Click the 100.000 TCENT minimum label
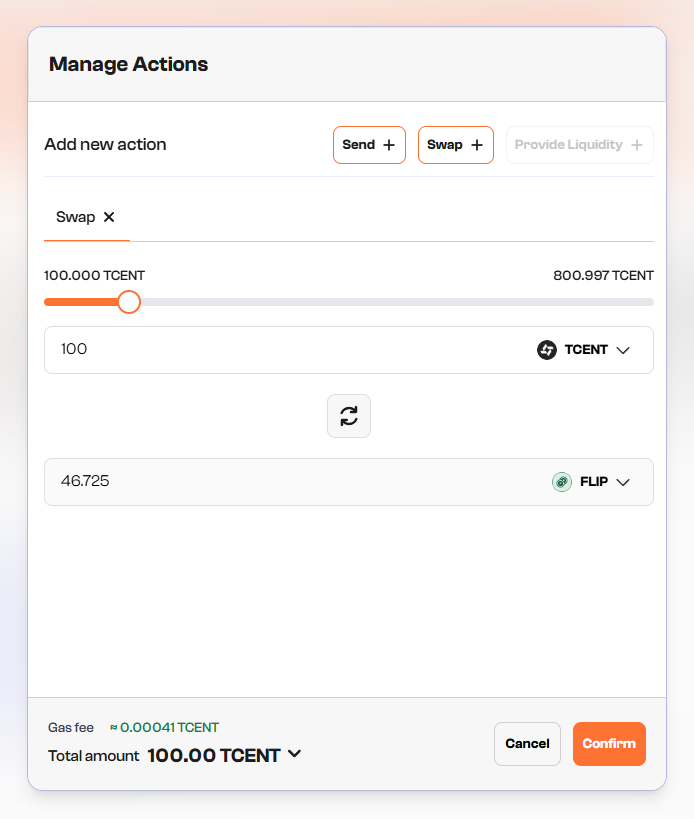 click(x=94, y=276)
